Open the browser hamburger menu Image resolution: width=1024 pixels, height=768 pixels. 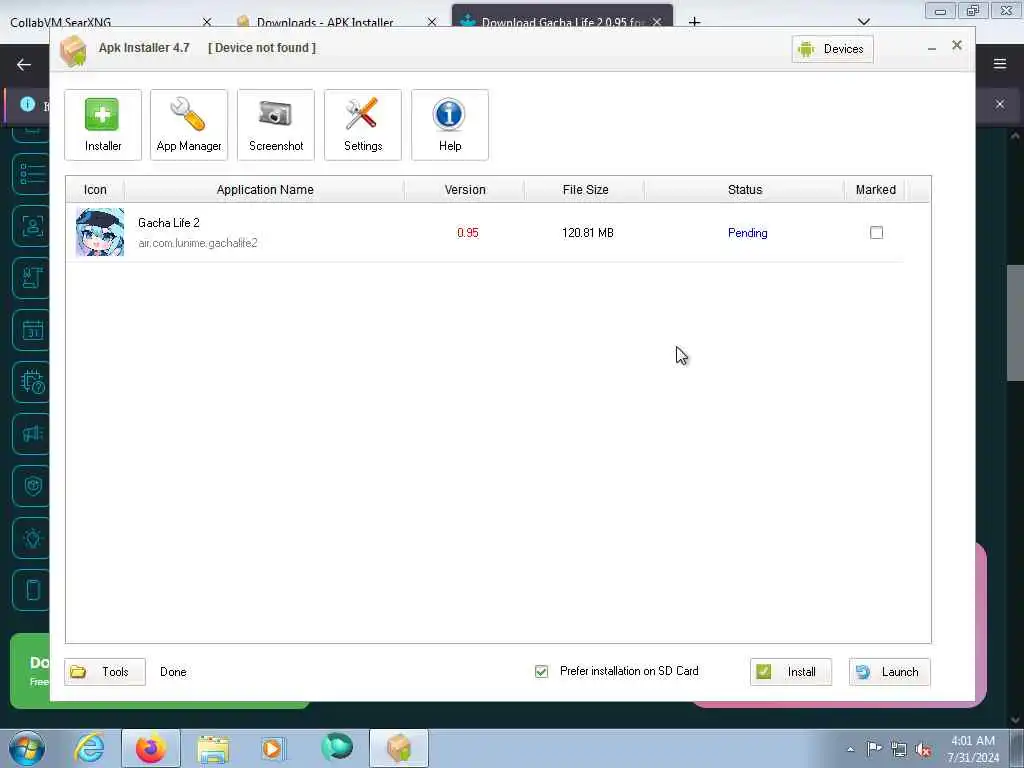click(1000, 63)
